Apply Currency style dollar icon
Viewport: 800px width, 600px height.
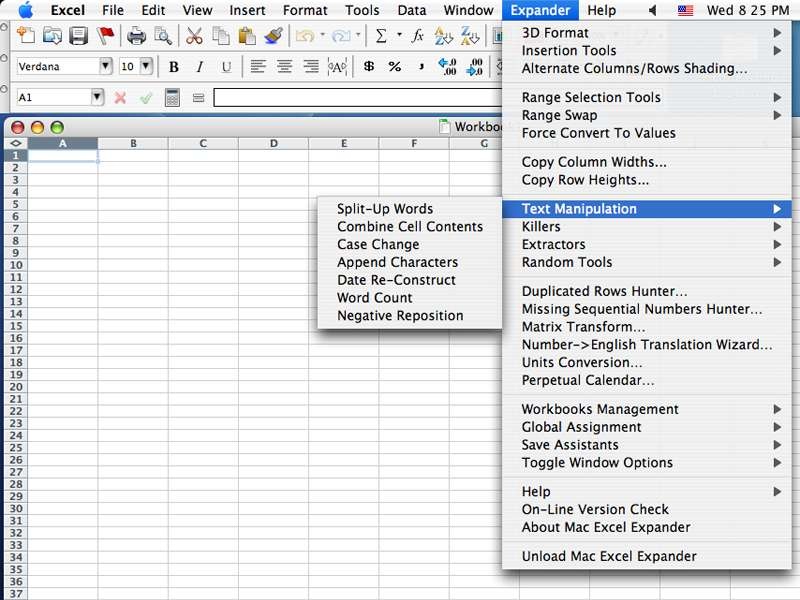pyautogui.click(x=368, y=67)
